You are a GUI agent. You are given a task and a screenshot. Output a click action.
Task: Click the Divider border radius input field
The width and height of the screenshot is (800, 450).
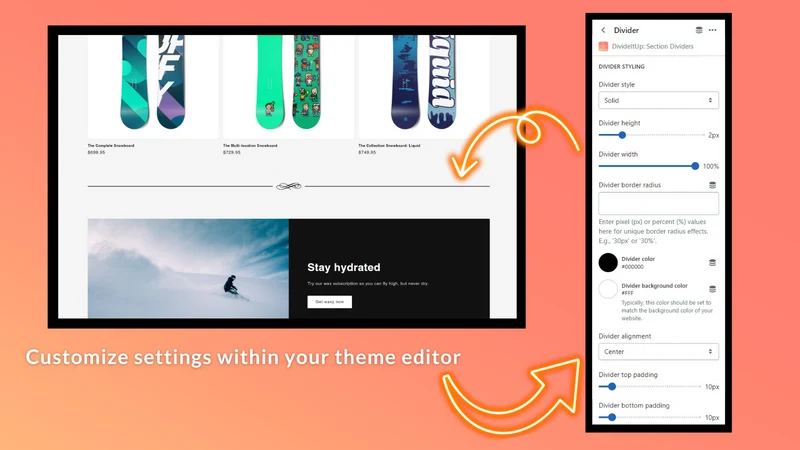(658, 204)
